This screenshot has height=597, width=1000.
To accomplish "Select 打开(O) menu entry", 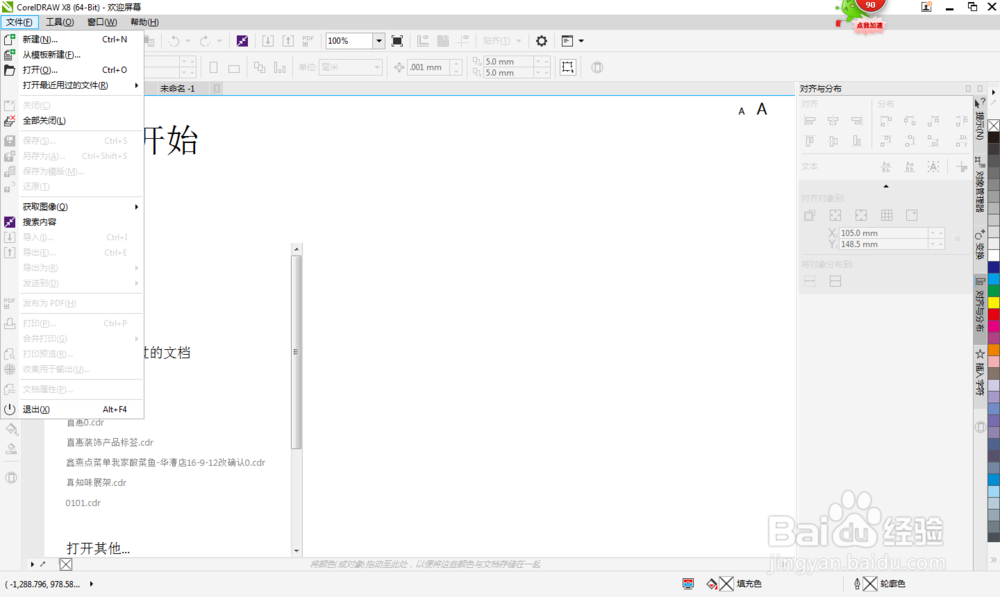I will click(x=72, y=70).
